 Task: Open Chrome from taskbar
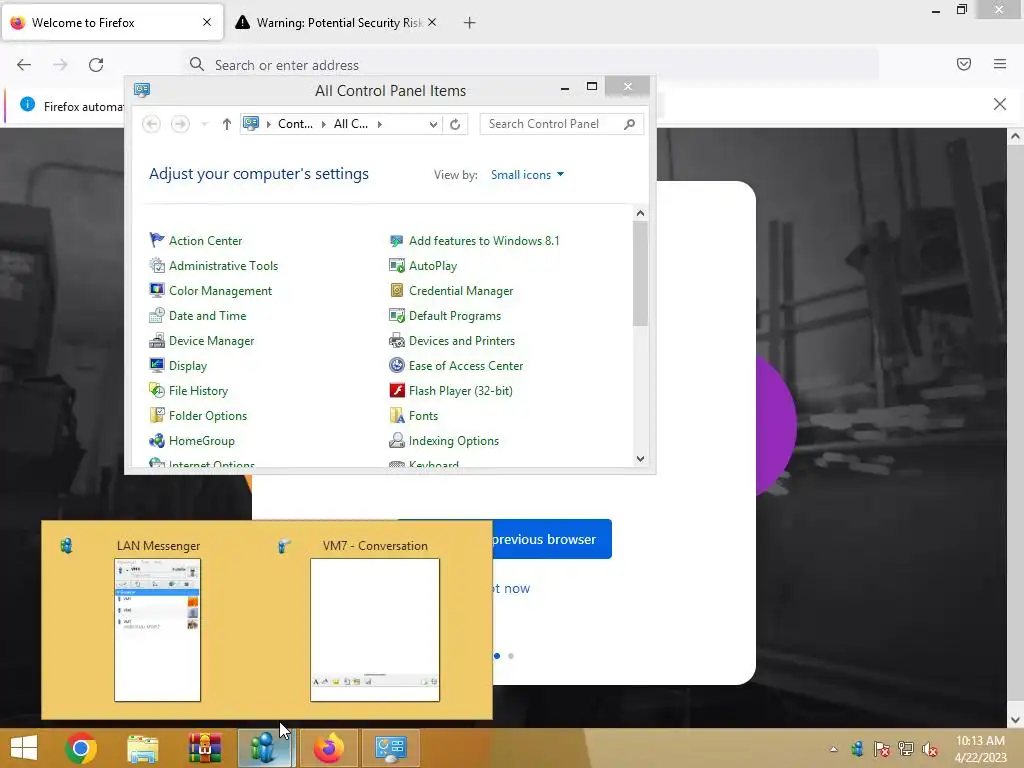pyautogui.click(x=81, y=748)
